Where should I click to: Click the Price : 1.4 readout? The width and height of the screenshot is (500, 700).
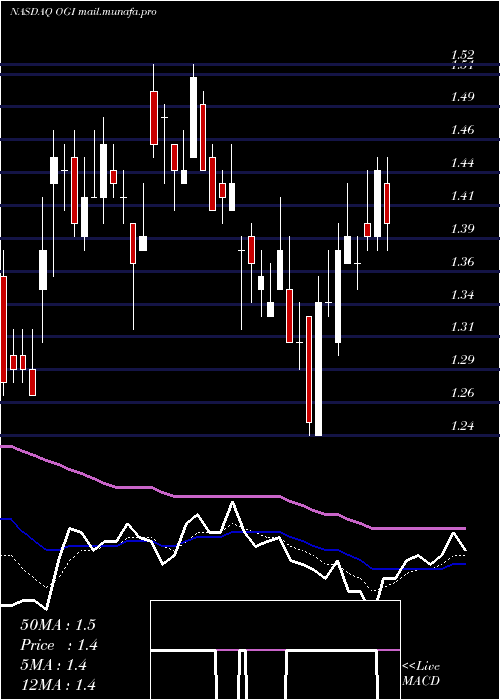click(59, 645)
